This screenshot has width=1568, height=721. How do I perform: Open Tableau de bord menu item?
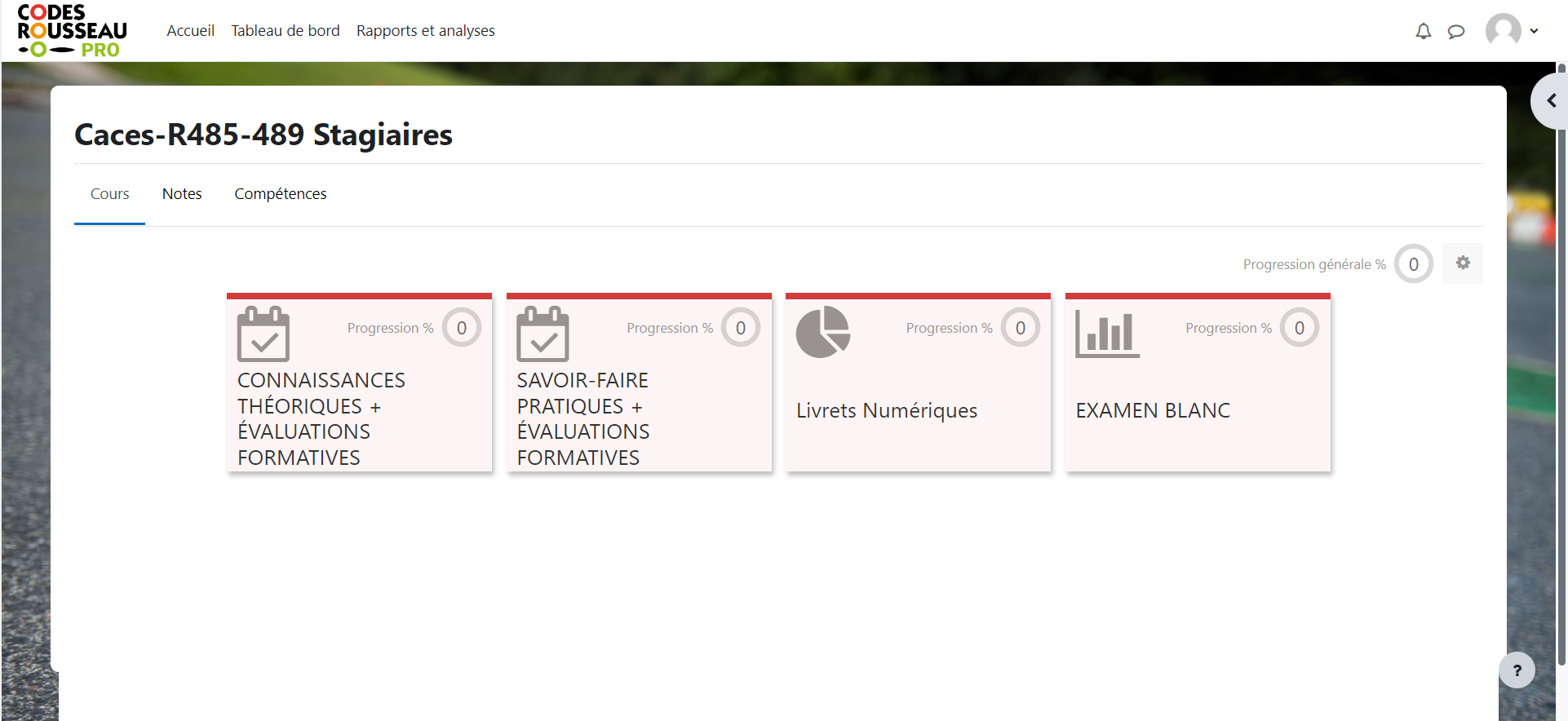click(x=285, y=31)
